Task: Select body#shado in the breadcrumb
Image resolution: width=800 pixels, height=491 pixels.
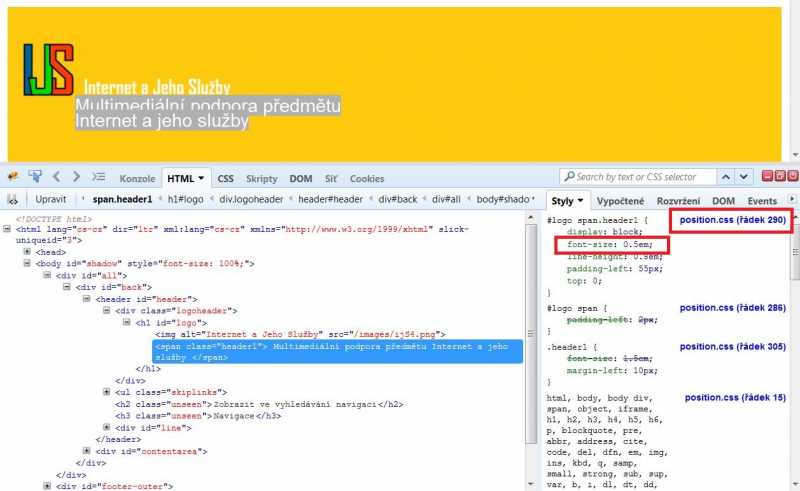Action: (x=503, y=199)
